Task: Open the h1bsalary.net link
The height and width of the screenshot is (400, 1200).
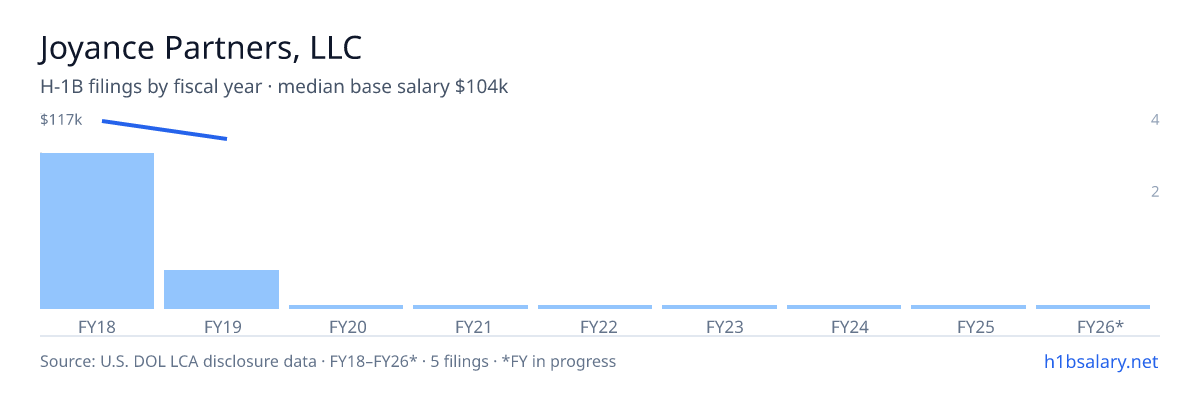Action: (x=1100, y=361)
